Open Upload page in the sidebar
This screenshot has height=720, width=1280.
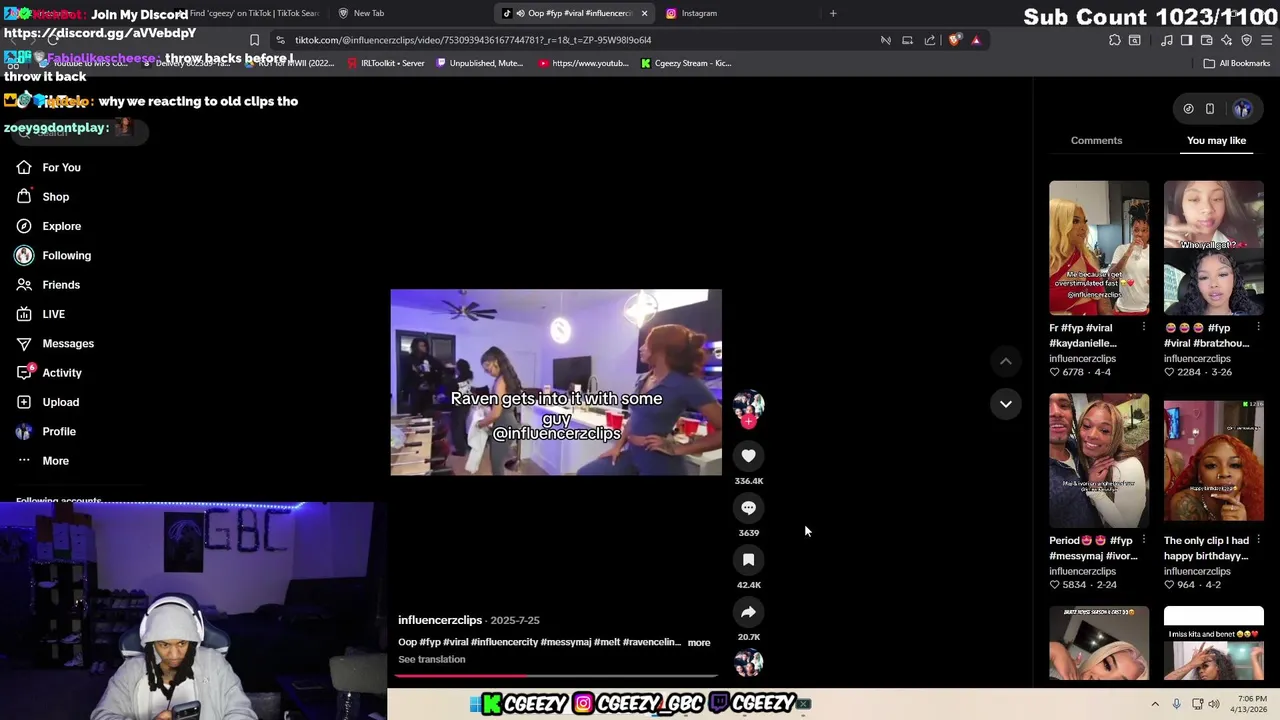coord(60,402)
